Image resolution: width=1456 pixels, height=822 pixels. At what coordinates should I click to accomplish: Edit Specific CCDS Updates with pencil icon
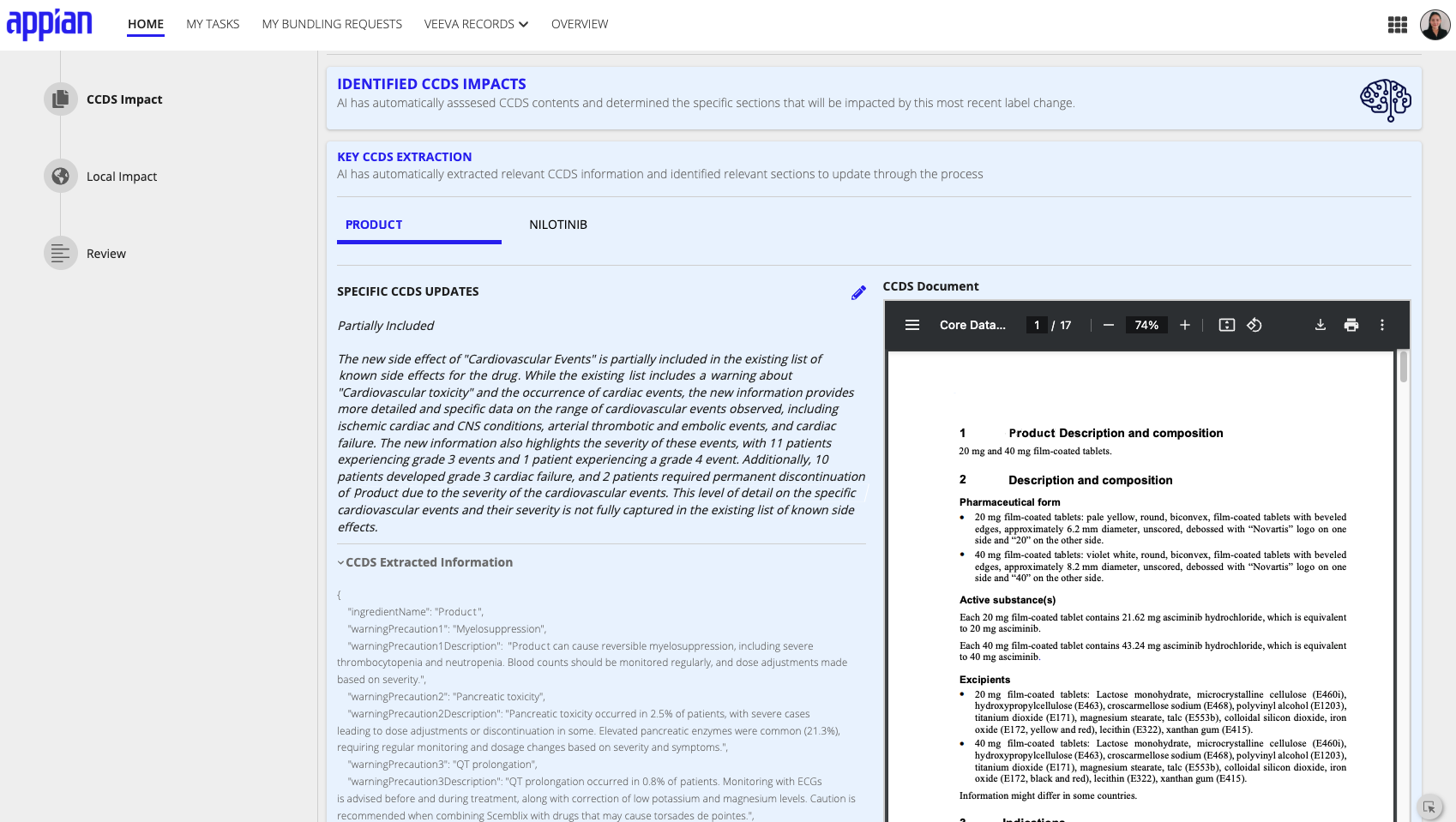[858, 293]
